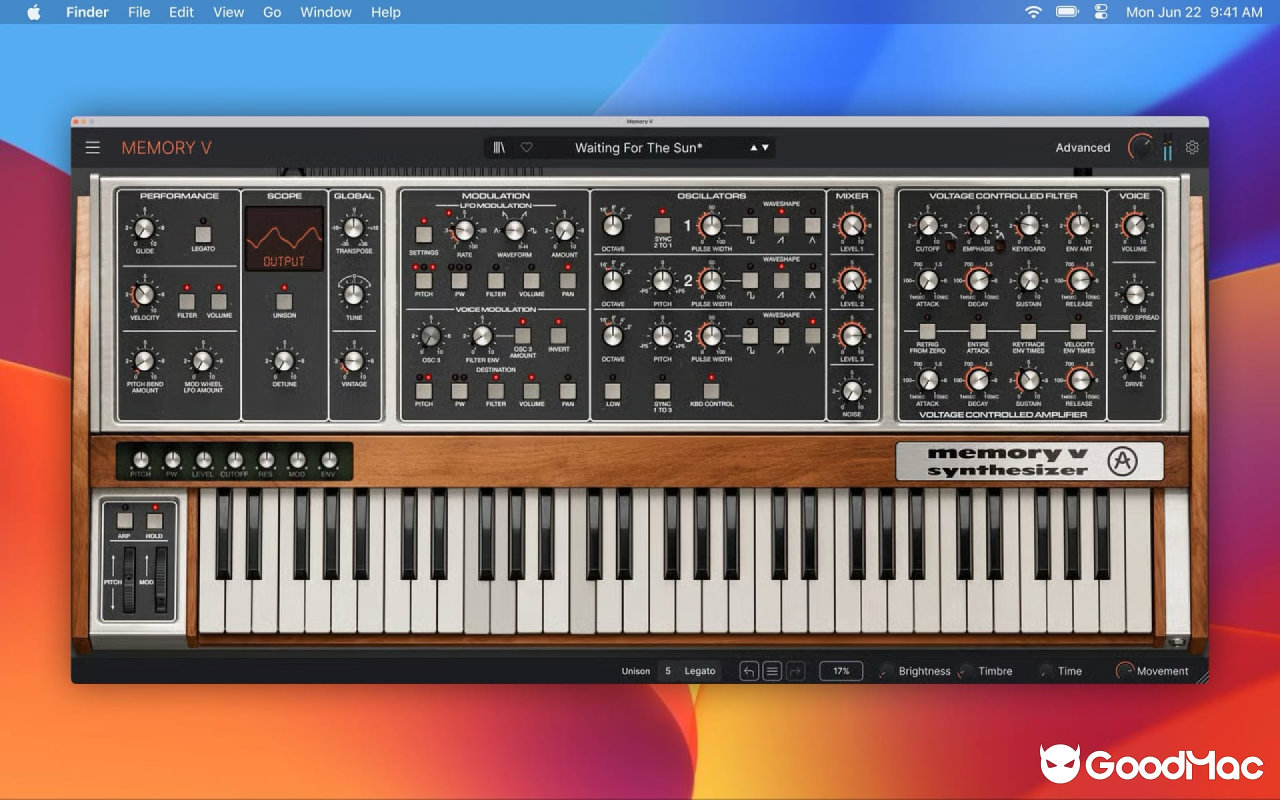Open the Unison voice count 5 selector
The image size is (1280, 800).
(668, 671)
